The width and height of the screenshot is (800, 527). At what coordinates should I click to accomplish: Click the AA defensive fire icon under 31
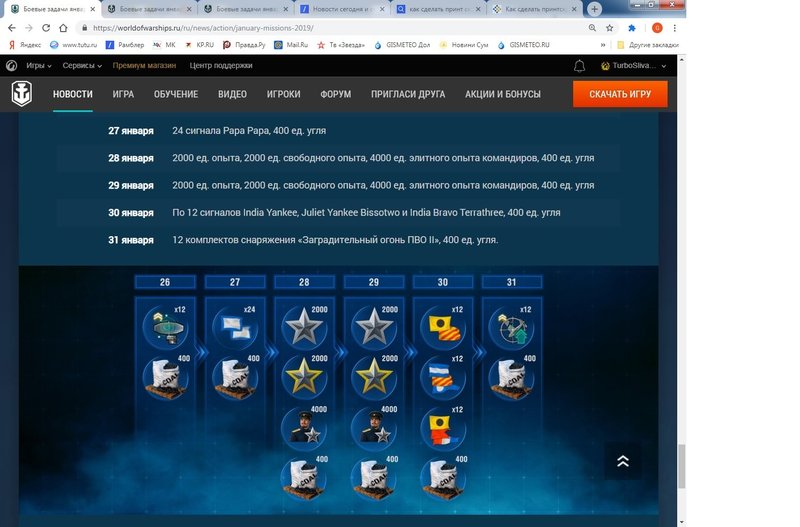512,327
